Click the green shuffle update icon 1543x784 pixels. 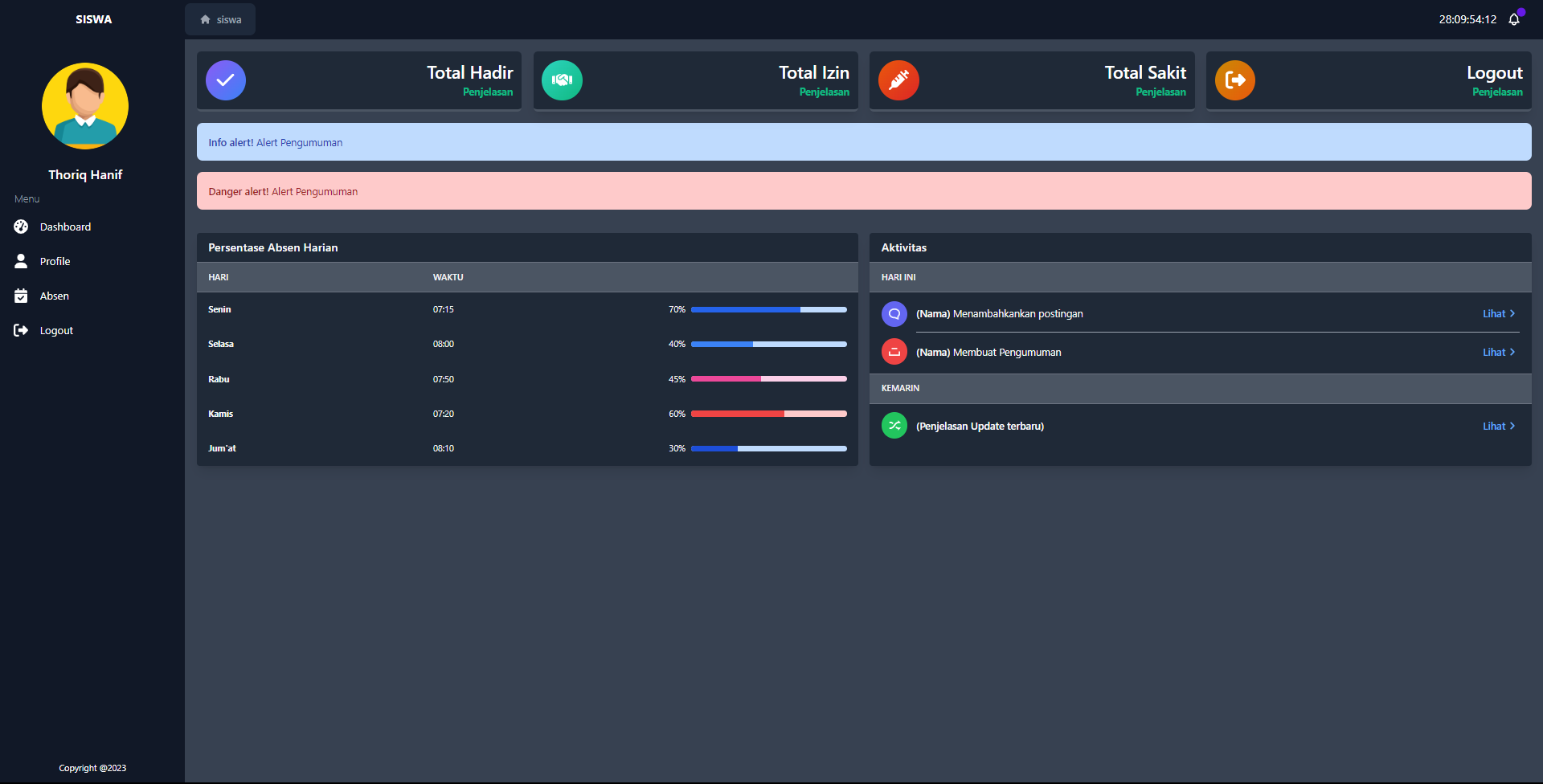[894, 426]
